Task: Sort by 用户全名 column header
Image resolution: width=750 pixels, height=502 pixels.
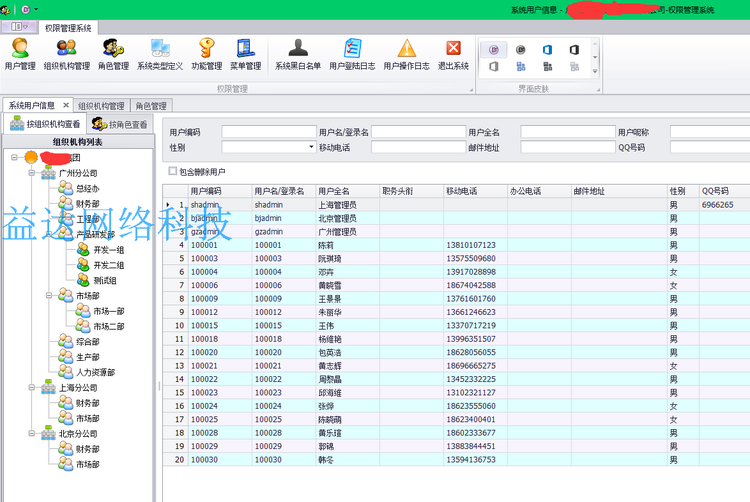Action: pos(347,191)
